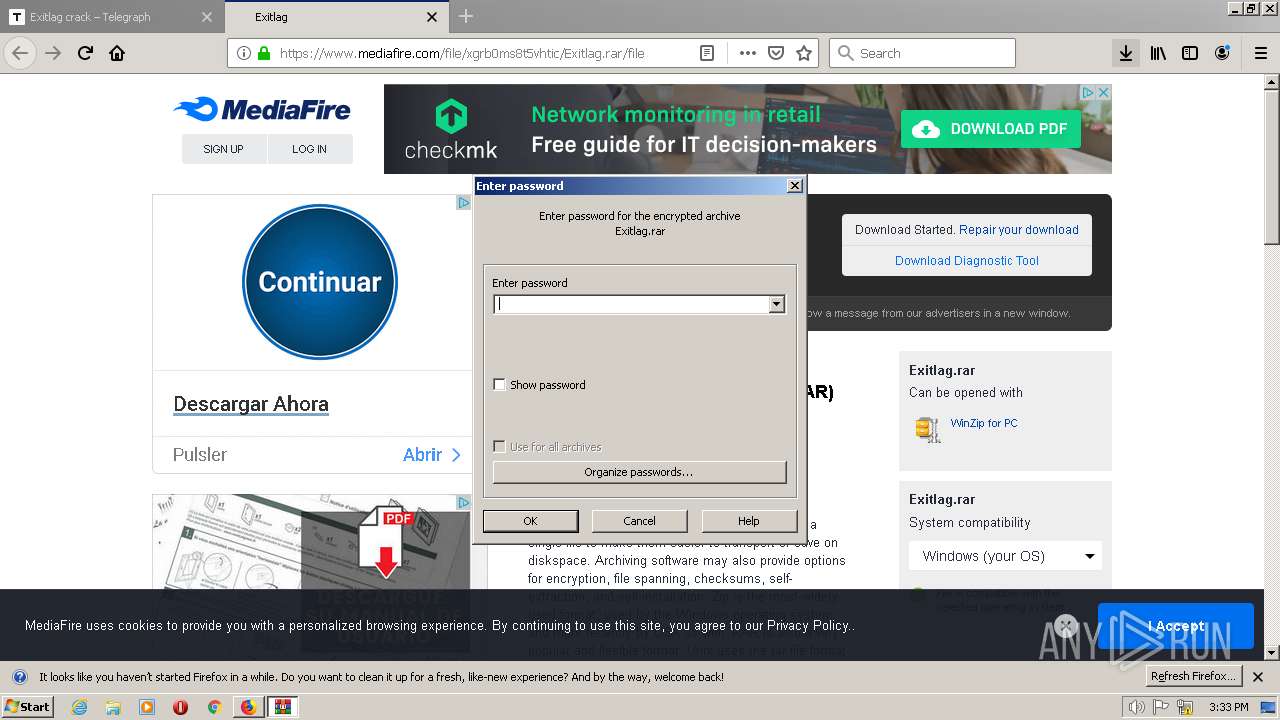Close the Exitlag crack Telegraph tab
The image size is (1280, 720).
[207, 17]
